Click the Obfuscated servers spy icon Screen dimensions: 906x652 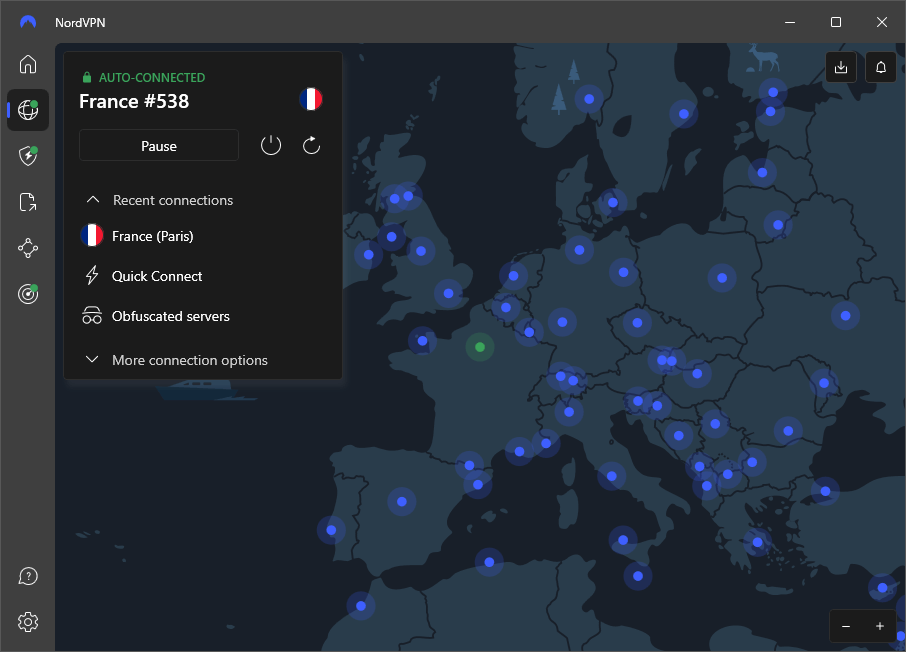tap(92, 316)
